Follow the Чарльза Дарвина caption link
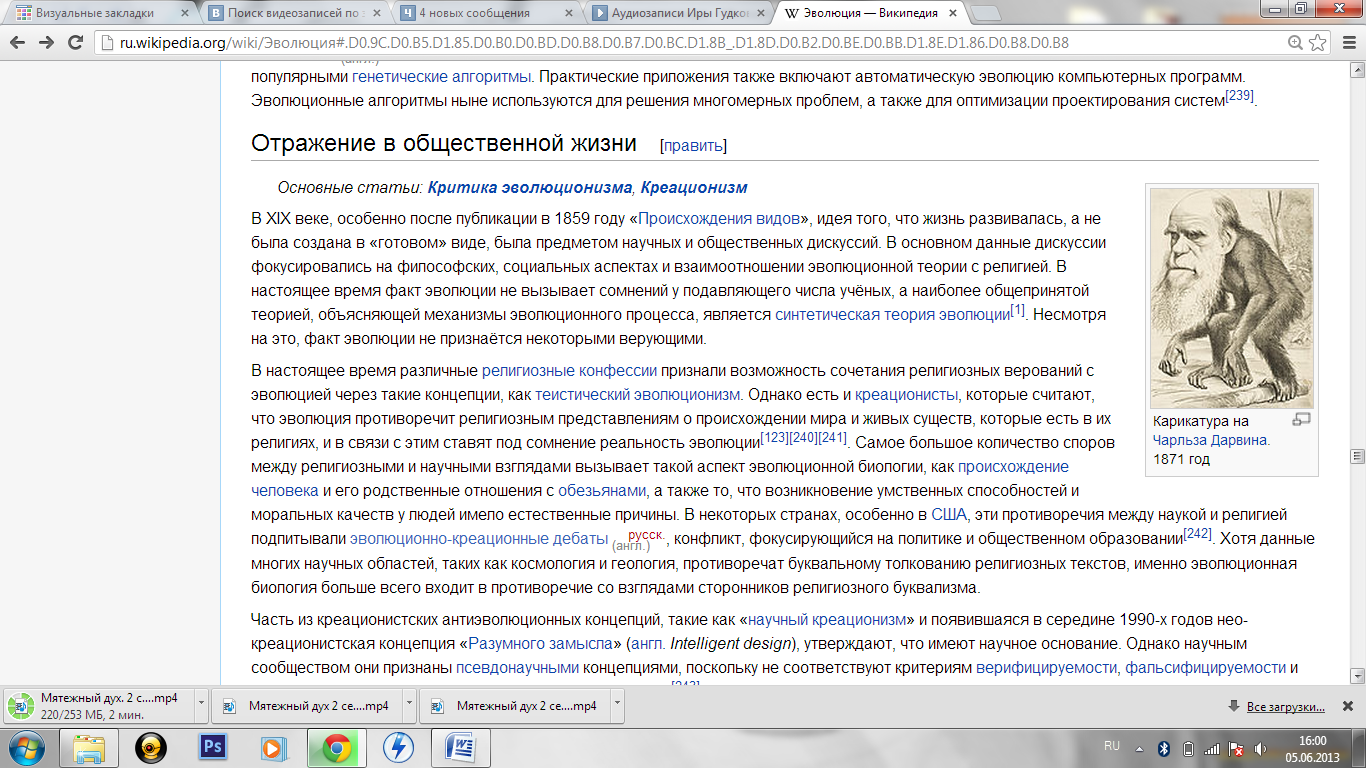Viewport: 1366px width, 768px height. point(1210,440)
